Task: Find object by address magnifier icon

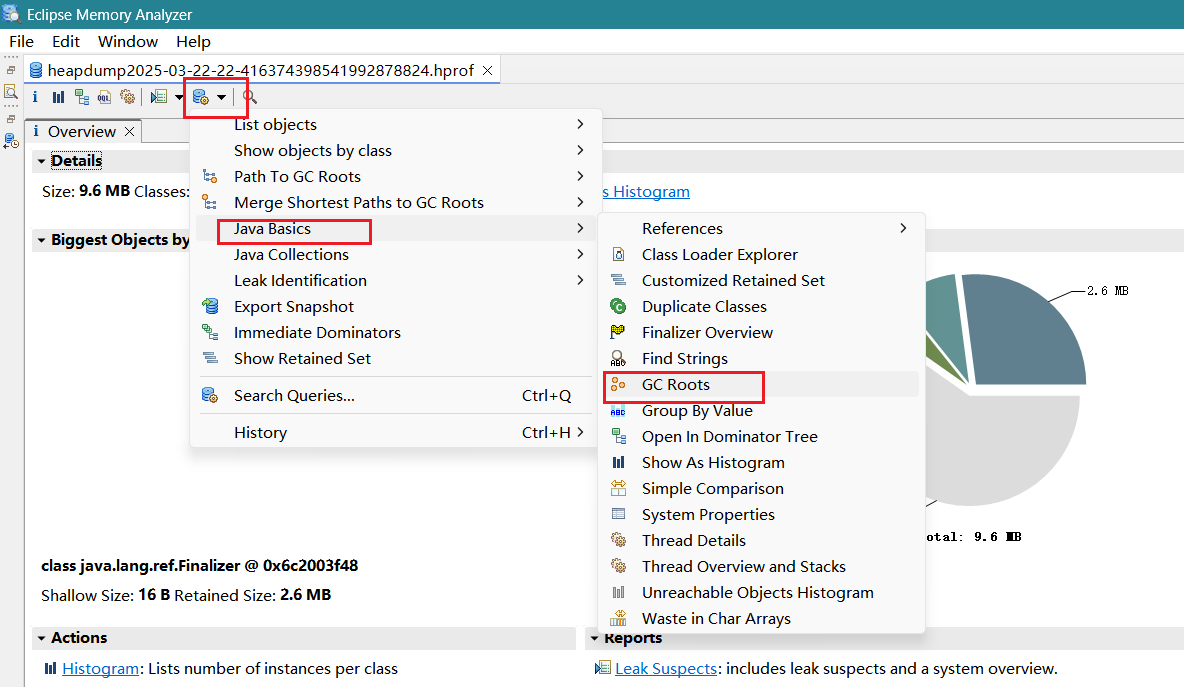Action: [250, 97]
